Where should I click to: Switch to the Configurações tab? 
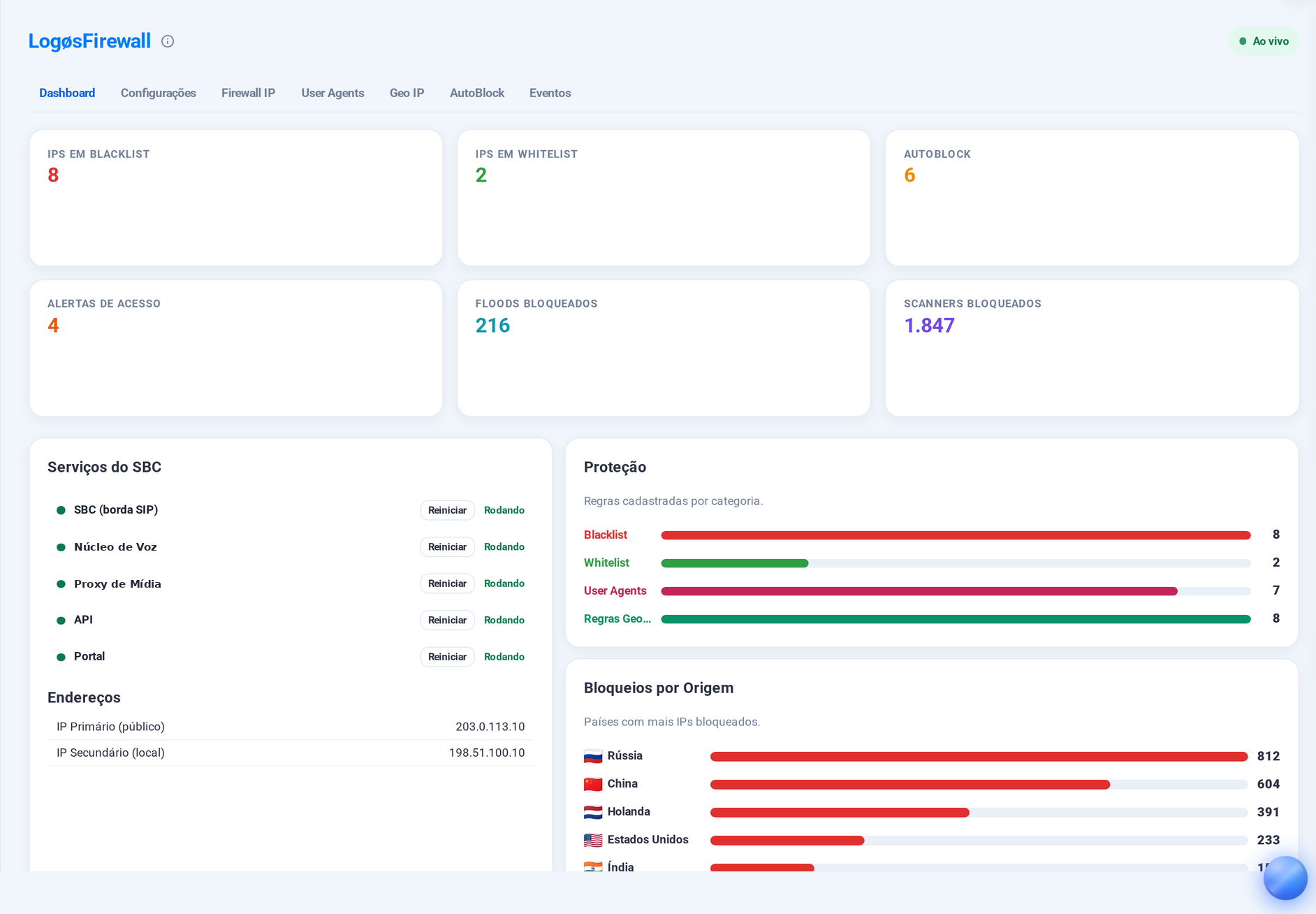(159, 93)
